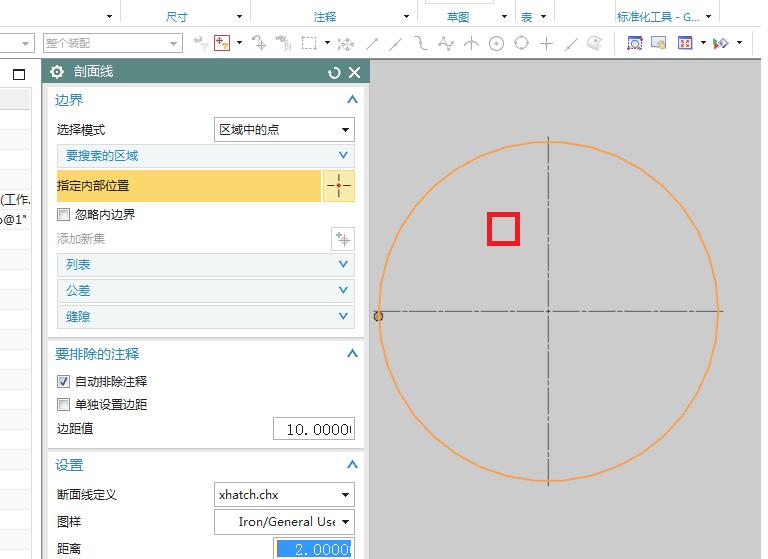Select the circle center snap point icon
768x559 pixels.
(x=496, y=44)
